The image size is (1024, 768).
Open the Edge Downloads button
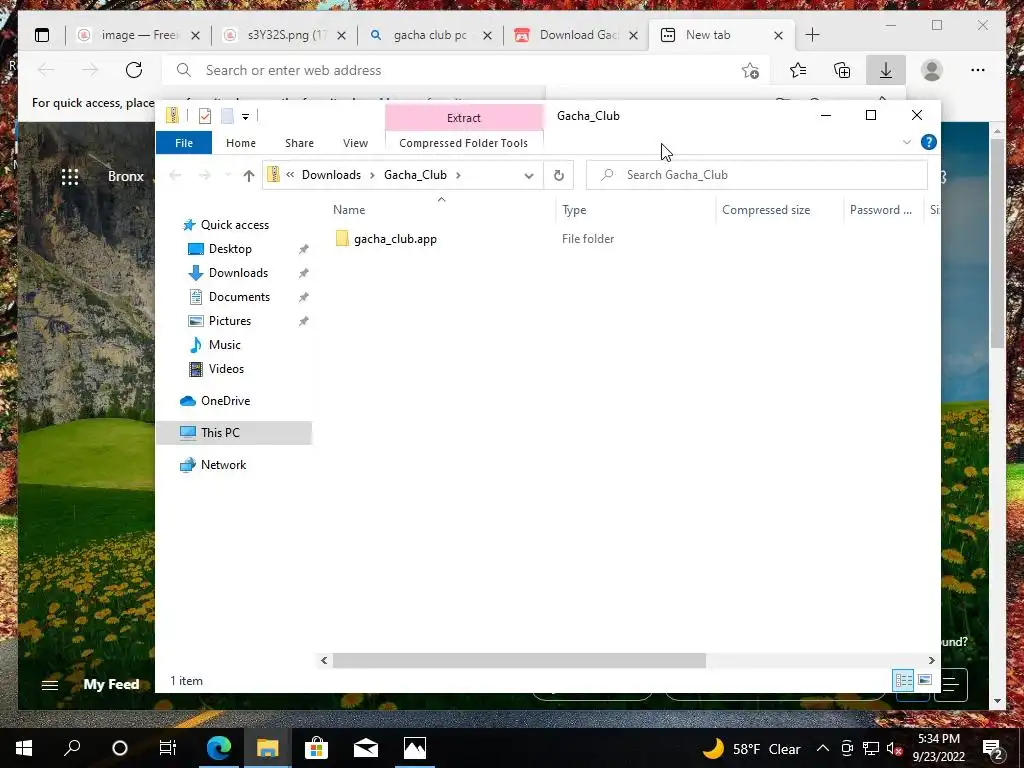click(886, 70)
